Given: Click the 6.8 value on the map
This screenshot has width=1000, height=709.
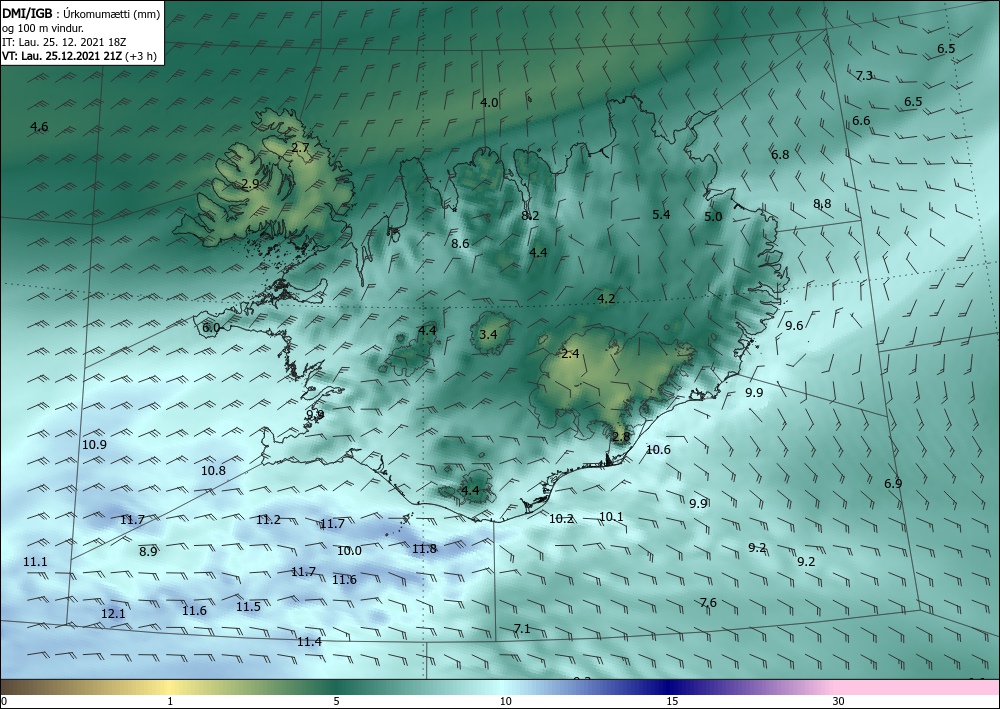Looking at the screenshot, I should pyautogui.click(x=780, y=154).
